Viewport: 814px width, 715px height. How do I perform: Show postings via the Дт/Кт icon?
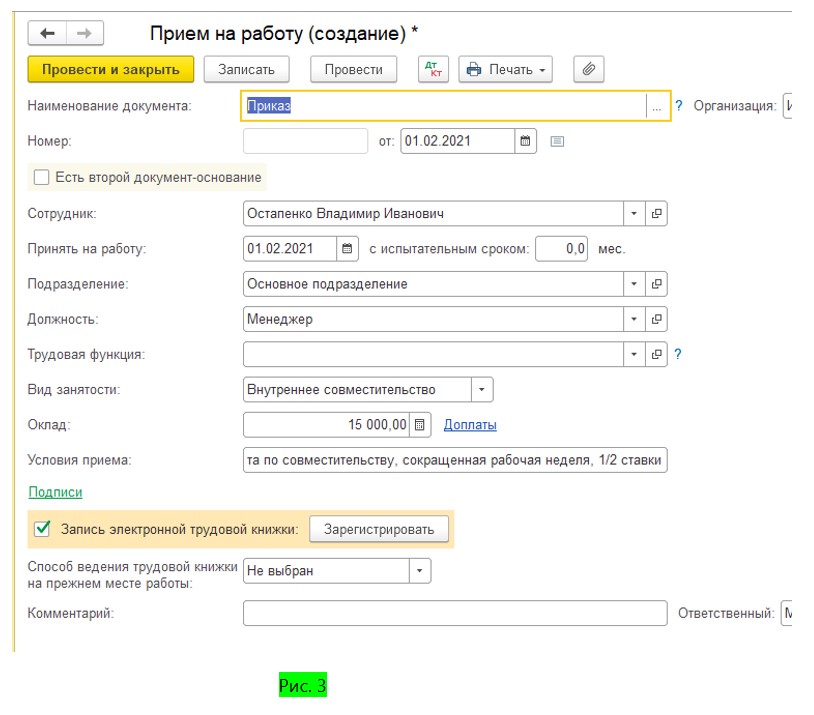tap(433, 69)
